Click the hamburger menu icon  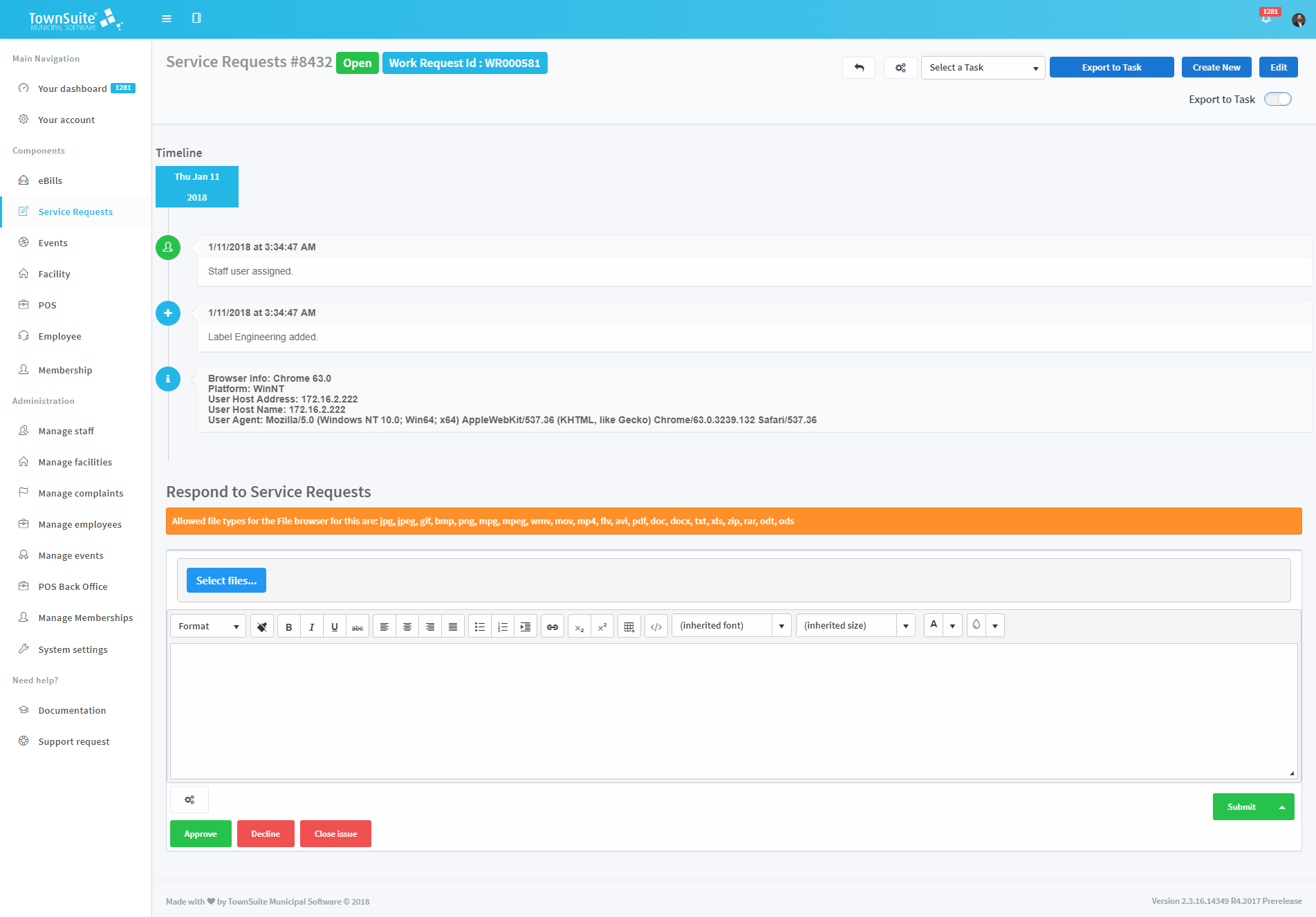coord(167,19)
